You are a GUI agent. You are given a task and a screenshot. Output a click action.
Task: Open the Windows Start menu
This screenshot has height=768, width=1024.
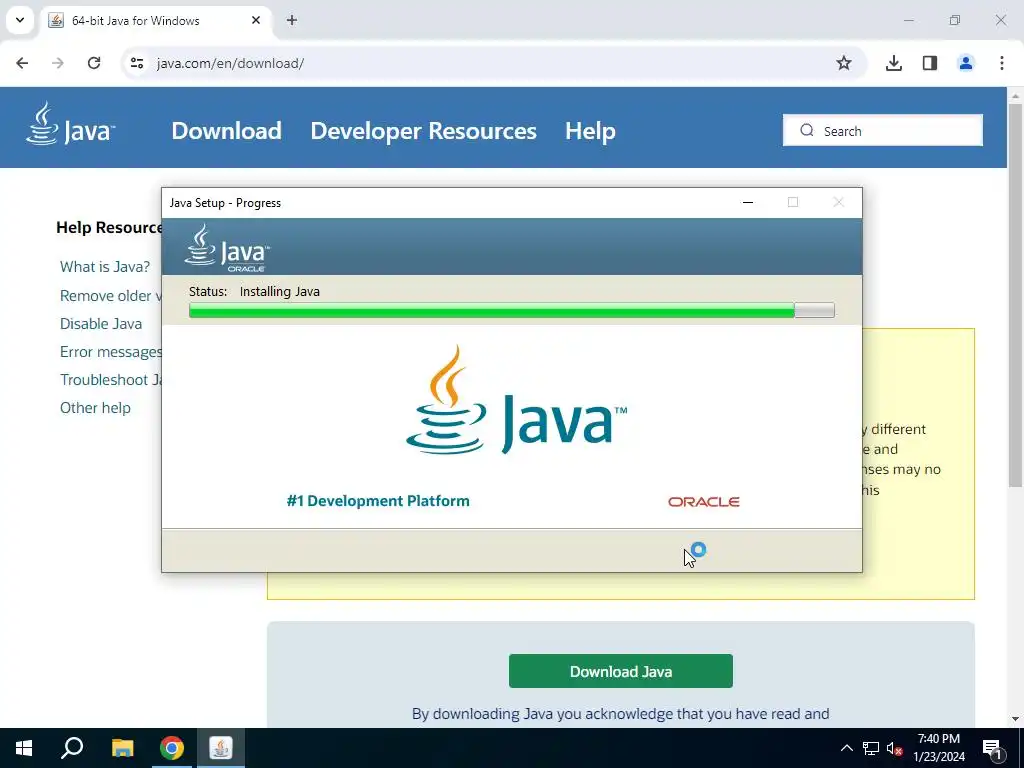(x=24, y=748)
